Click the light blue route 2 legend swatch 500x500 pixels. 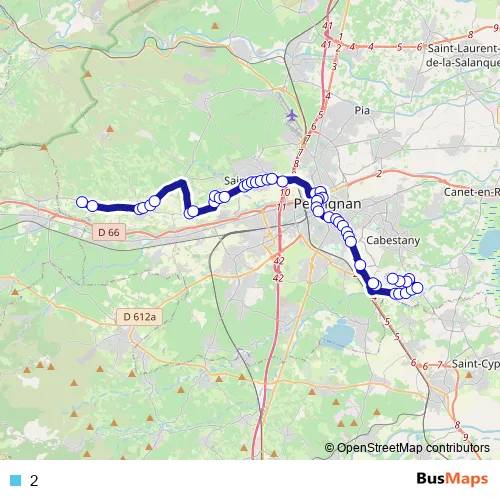[15, 480]
